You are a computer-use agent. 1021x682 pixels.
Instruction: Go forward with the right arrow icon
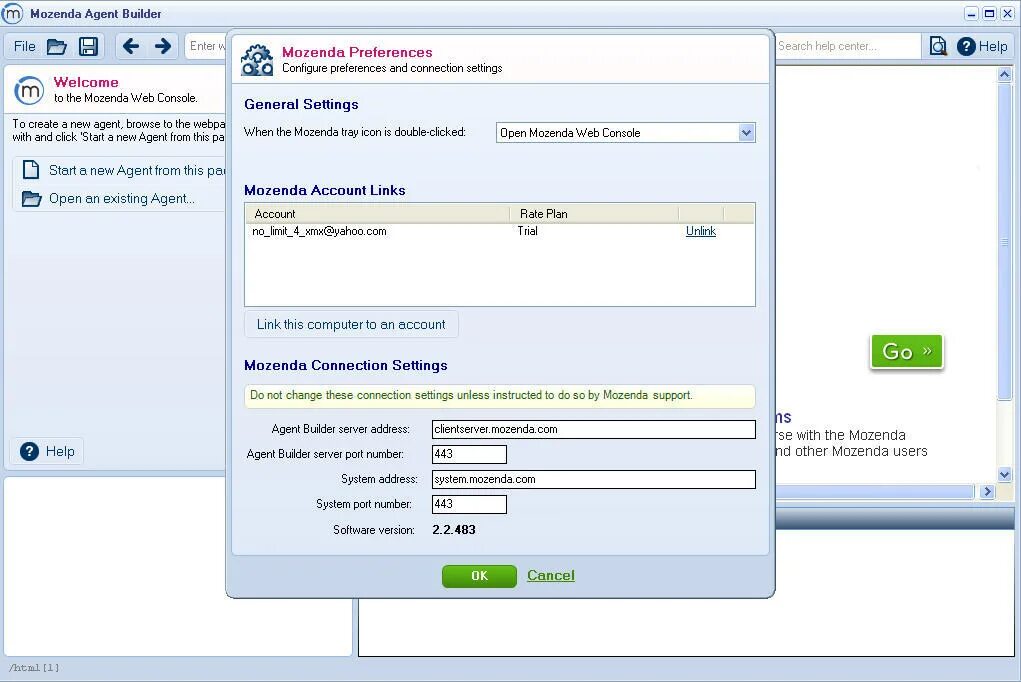pos(163,46)
